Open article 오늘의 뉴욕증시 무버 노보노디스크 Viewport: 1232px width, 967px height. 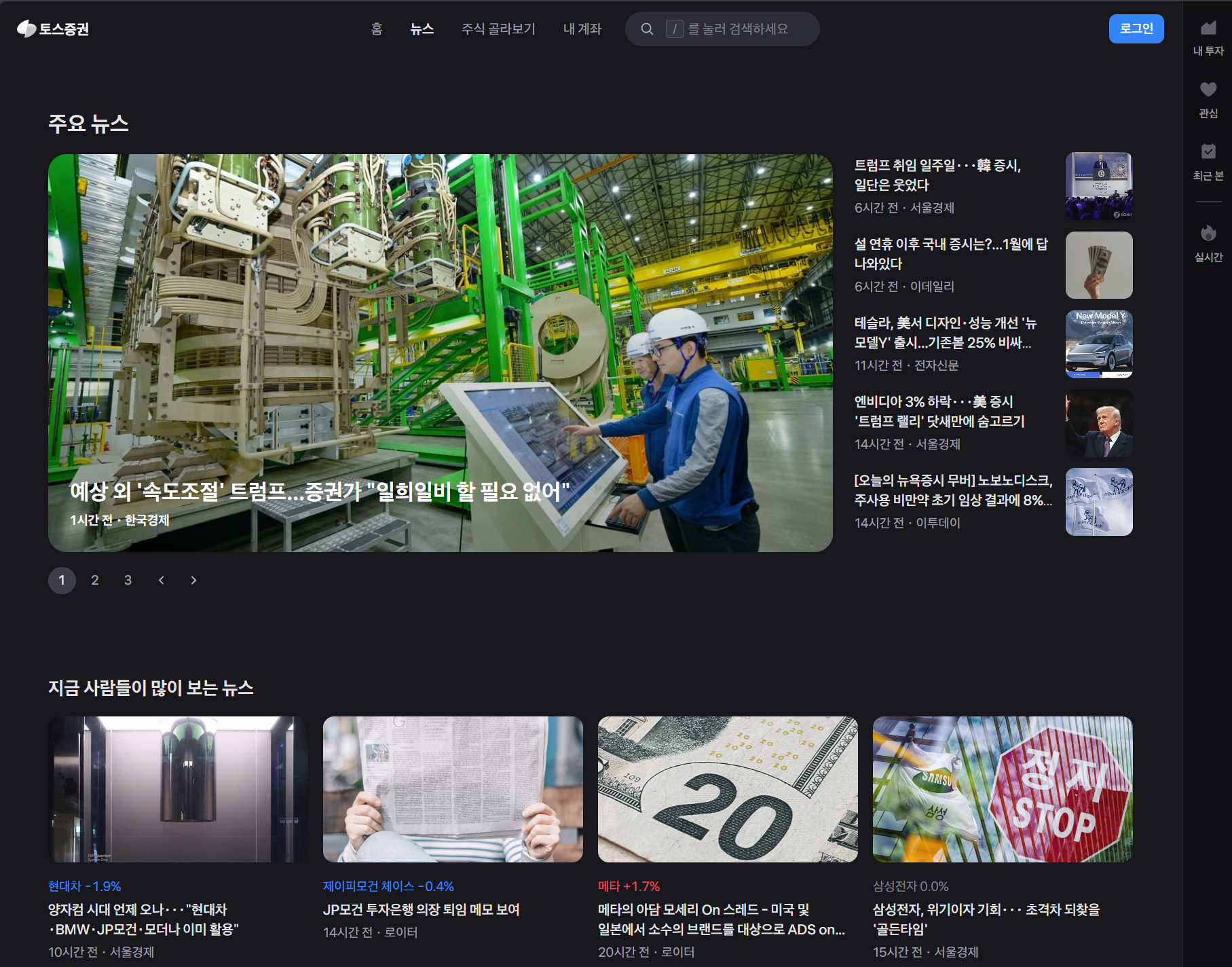(x=953, y=490)
